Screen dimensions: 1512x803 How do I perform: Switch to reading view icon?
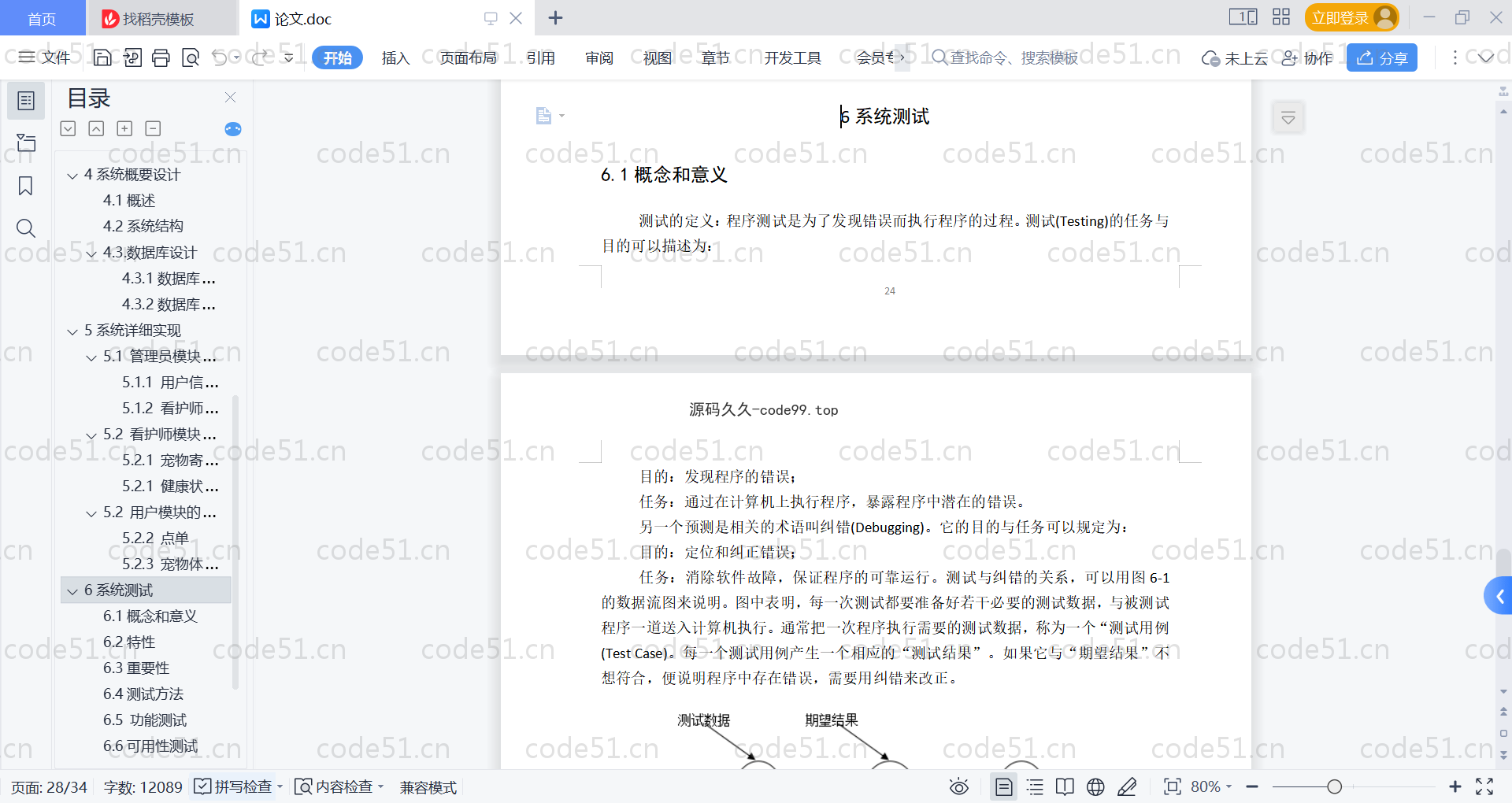(1065, 786)
